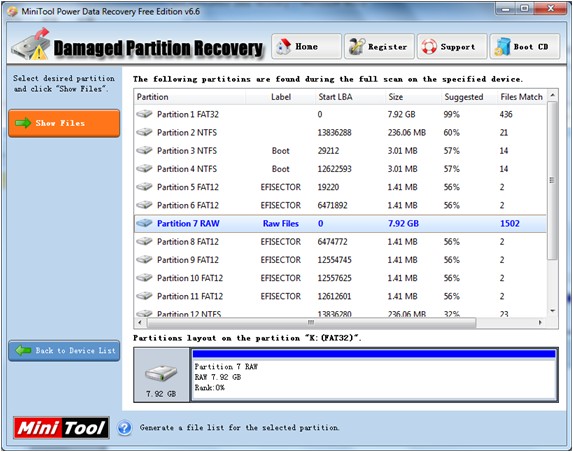Click the vertical scrollbar thumb
Image resolution: width=573 pixels, height=452 pixels.
click(553, 181)
